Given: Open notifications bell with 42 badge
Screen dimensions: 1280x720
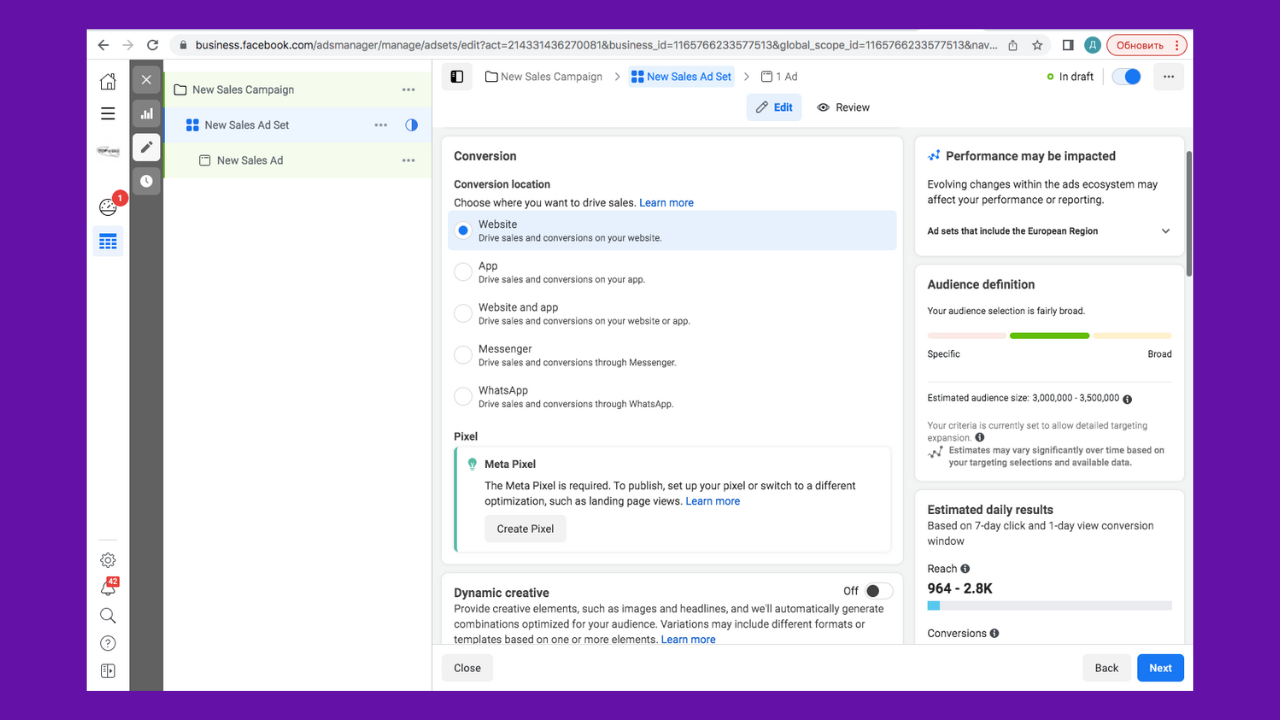Looking at the screenshot, I should pyautogui.click(x=108, y=588).
